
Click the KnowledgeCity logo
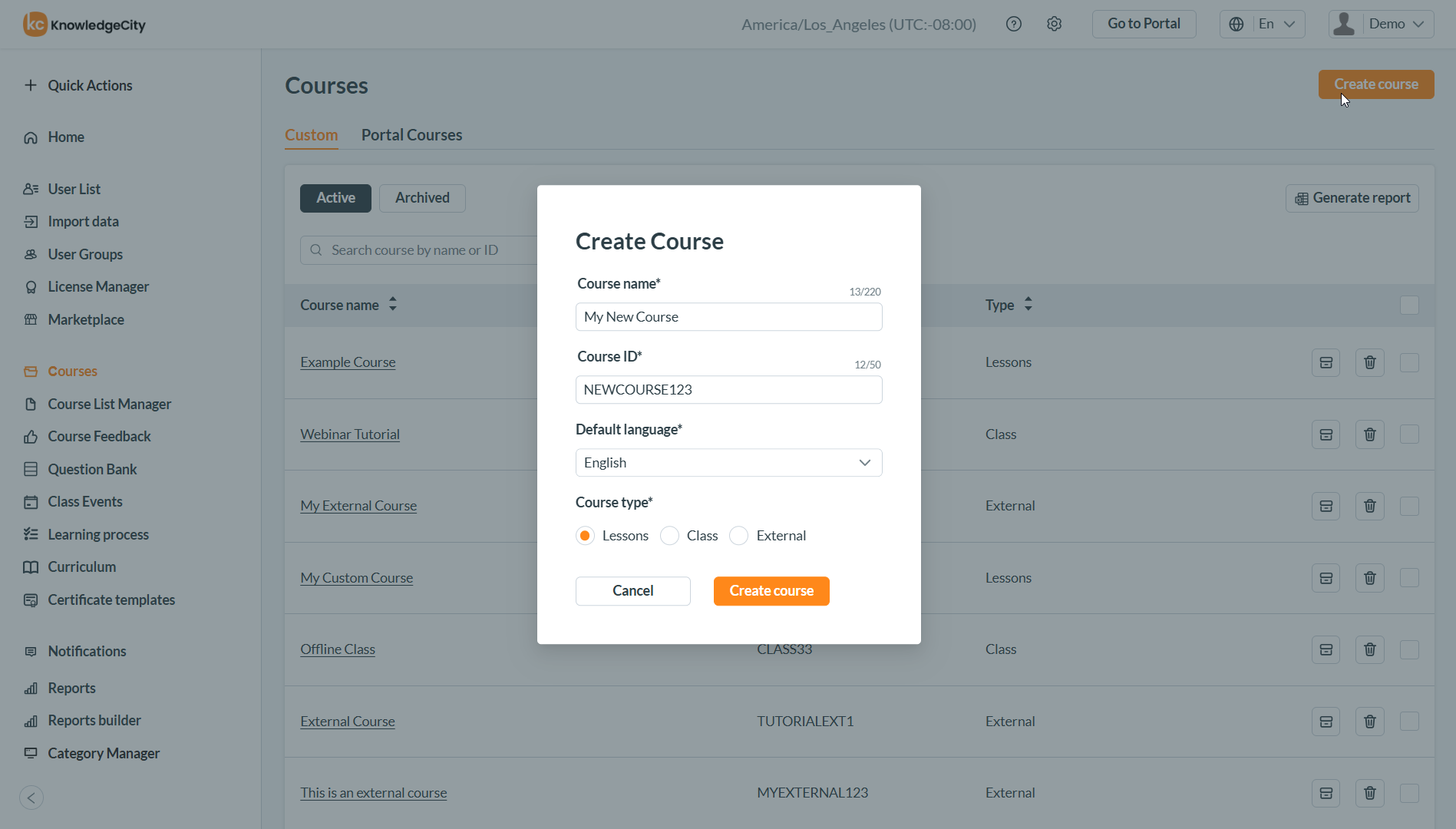84,25
